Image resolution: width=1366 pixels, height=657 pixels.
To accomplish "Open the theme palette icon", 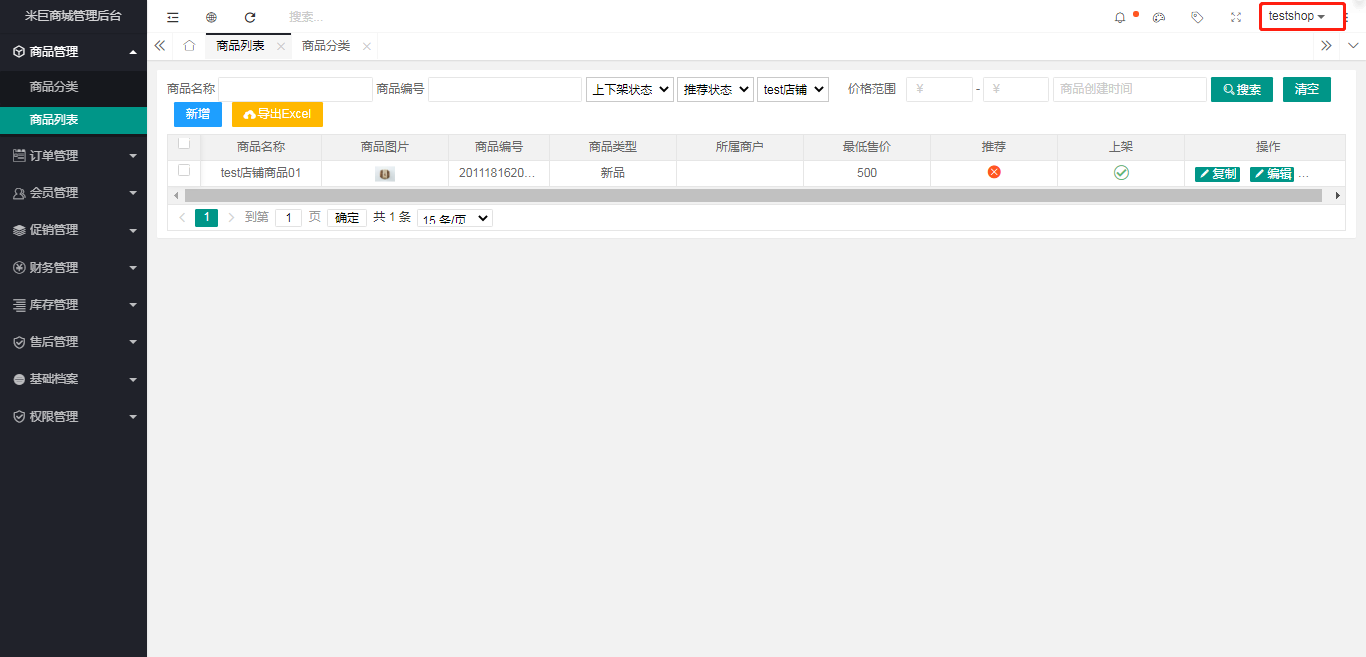I will click(1159, 17).
